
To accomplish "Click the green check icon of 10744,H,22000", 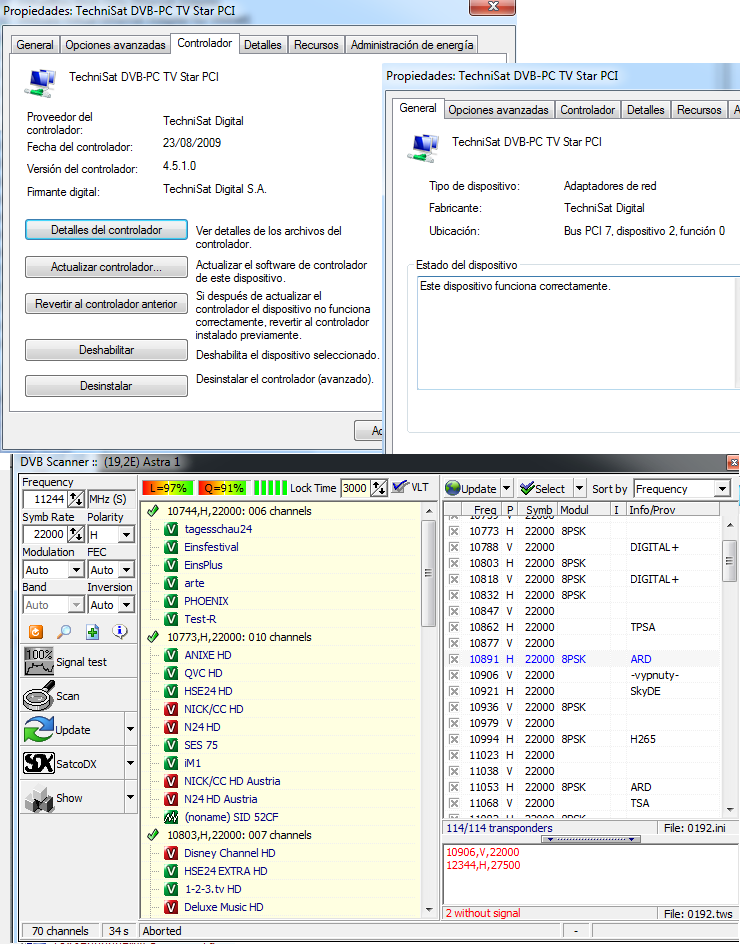I will [x=153, y=511].
